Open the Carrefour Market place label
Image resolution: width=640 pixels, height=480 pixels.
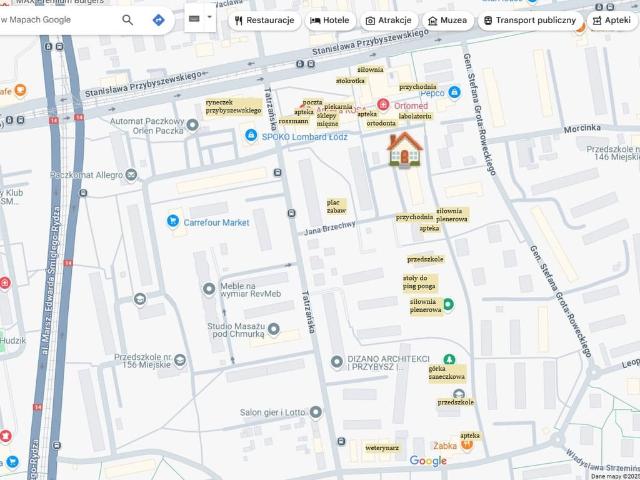[x=216, y=222]
